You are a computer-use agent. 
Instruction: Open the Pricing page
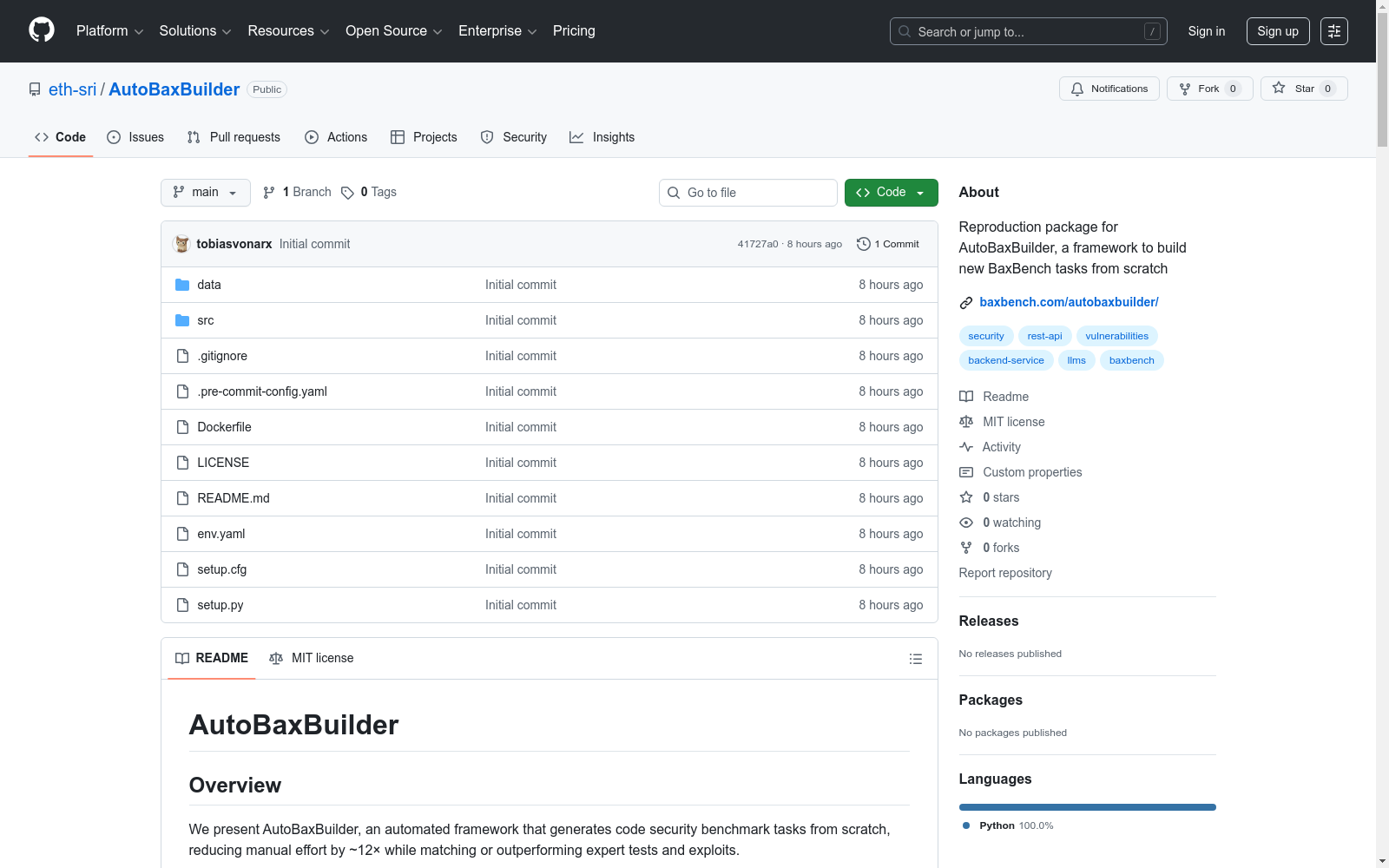[574, 31]
